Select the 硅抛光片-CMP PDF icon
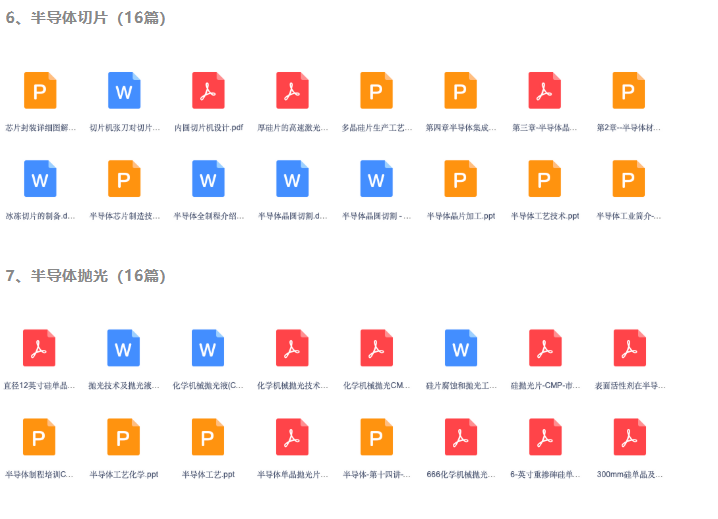The width and height of the screenshot is (718, 519). tap(544, 348)
